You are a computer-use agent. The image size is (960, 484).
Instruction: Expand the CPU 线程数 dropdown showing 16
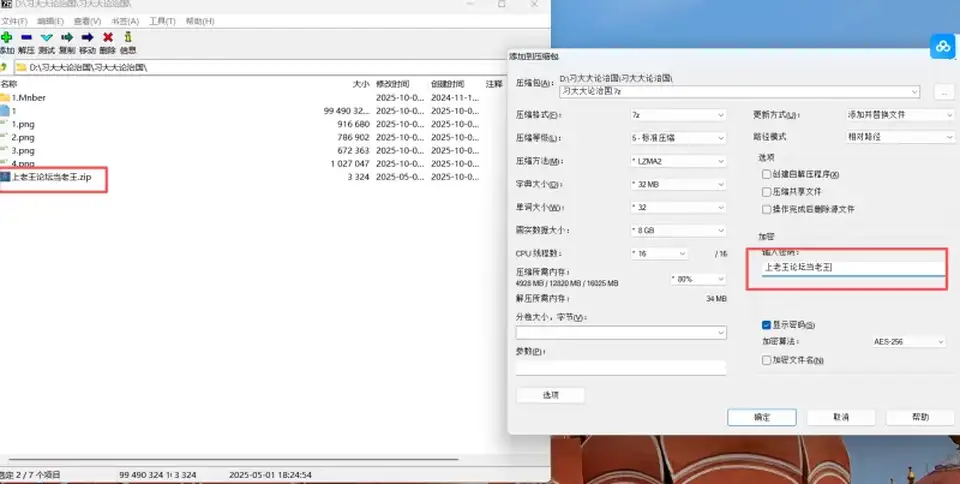click(x=659, y=253)
